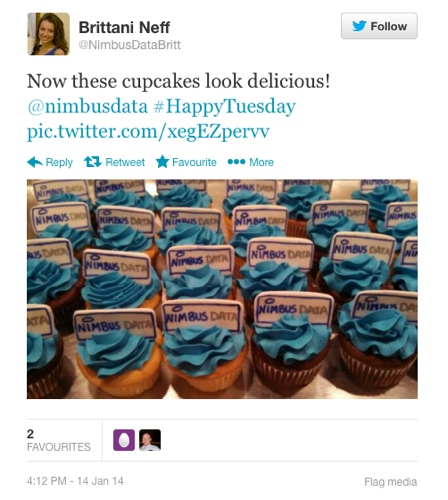
Task: Open Brittani Neff's profile photo
Action: click(x=49, y=34)
